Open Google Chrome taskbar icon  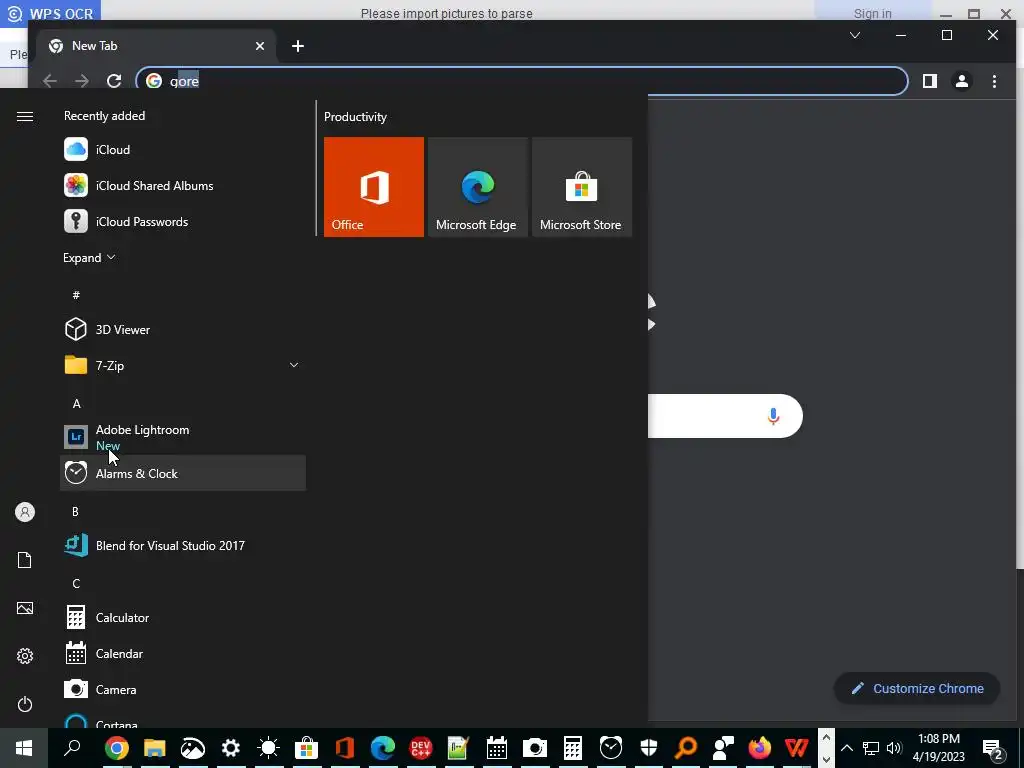point(116,748)
